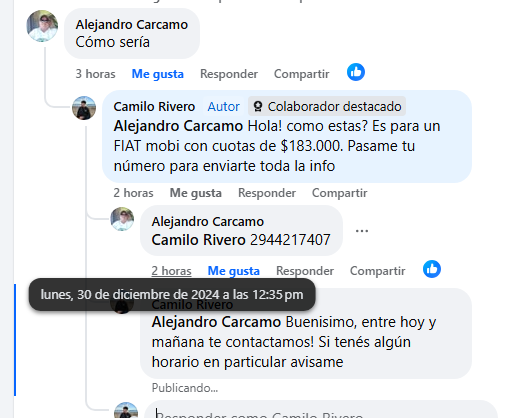Open Camilo Rivero name link with Autor label
This screenshot has height=418, width=512.
(x=154, y=107)
